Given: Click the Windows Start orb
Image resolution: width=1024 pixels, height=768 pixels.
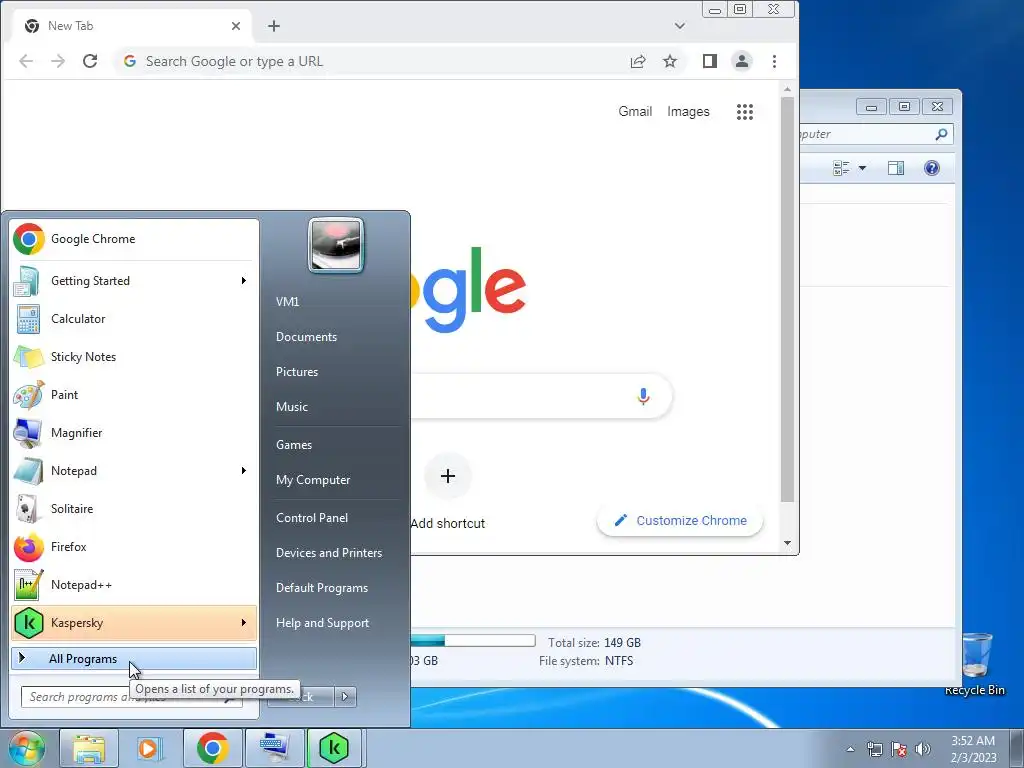Looking at the screenshot, I should (26, 748).
